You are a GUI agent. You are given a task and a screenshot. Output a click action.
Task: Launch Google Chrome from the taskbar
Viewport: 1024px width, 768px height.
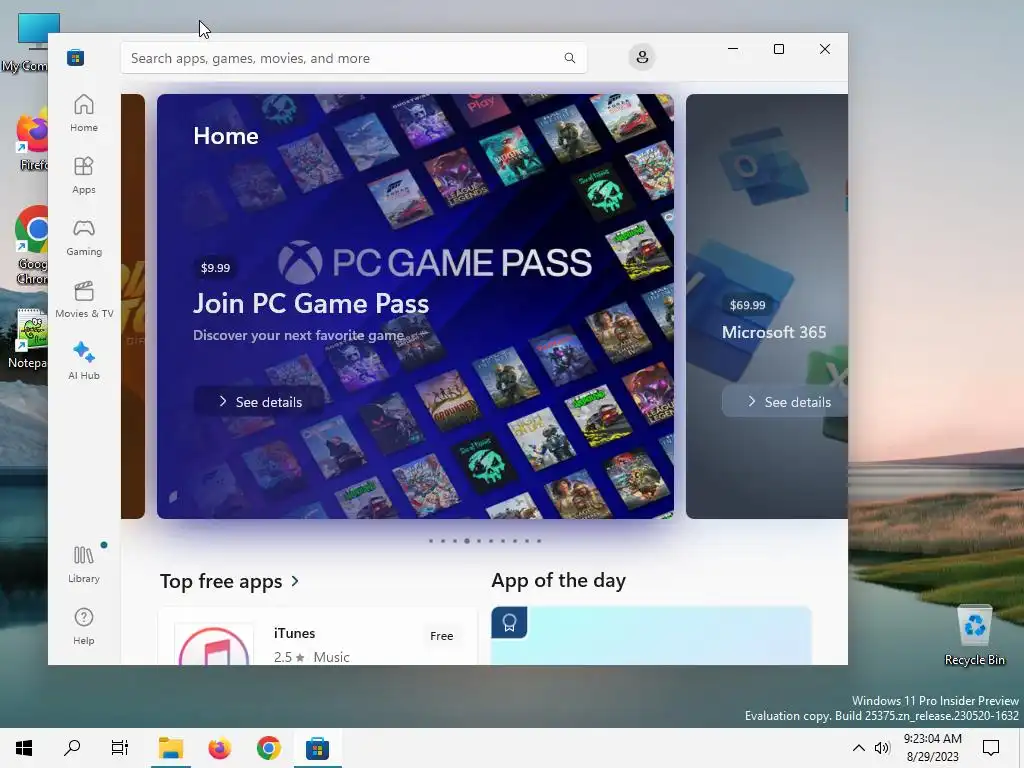point(268,748)
